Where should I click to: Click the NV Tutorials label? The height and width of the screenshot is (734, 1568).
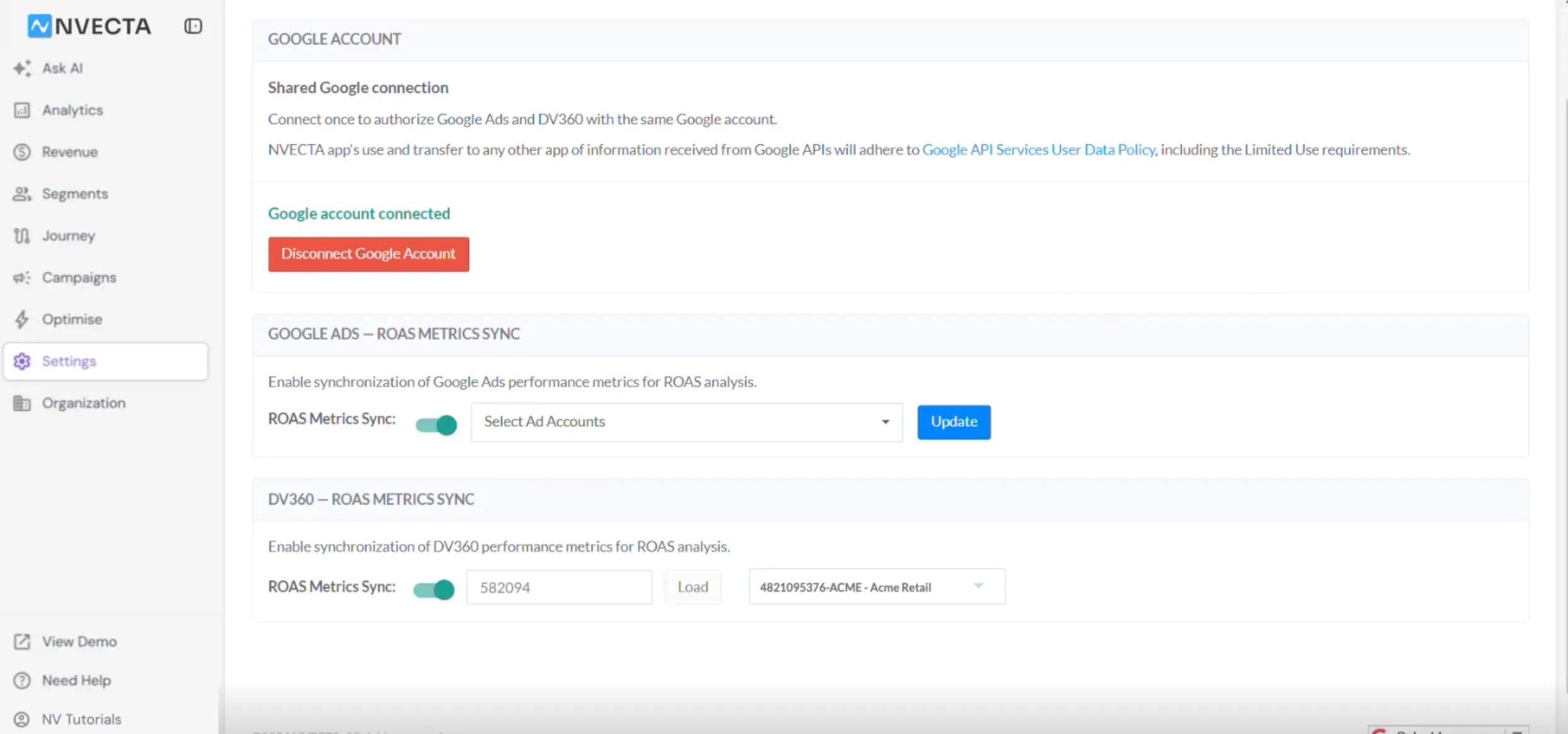coord(82,719)
